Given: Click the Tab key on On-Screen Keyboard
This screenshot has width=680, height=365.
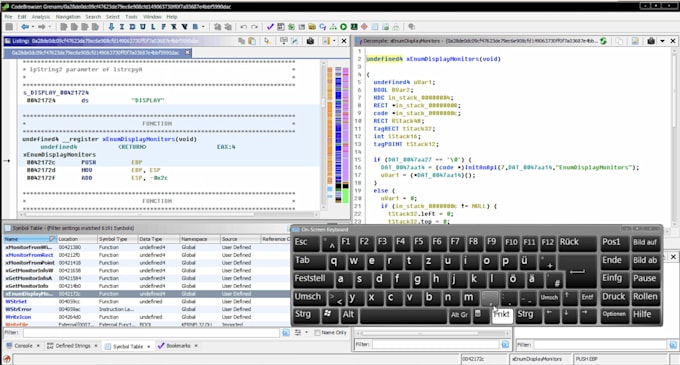Looking at the screenshot, I should (x=309, y=261).
